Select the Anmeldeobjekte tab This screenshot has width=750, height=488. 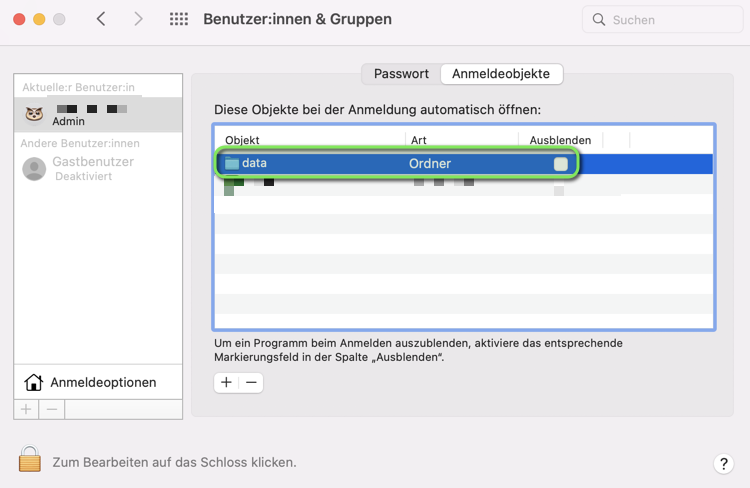pyautogui.click(x=501, y=74)
